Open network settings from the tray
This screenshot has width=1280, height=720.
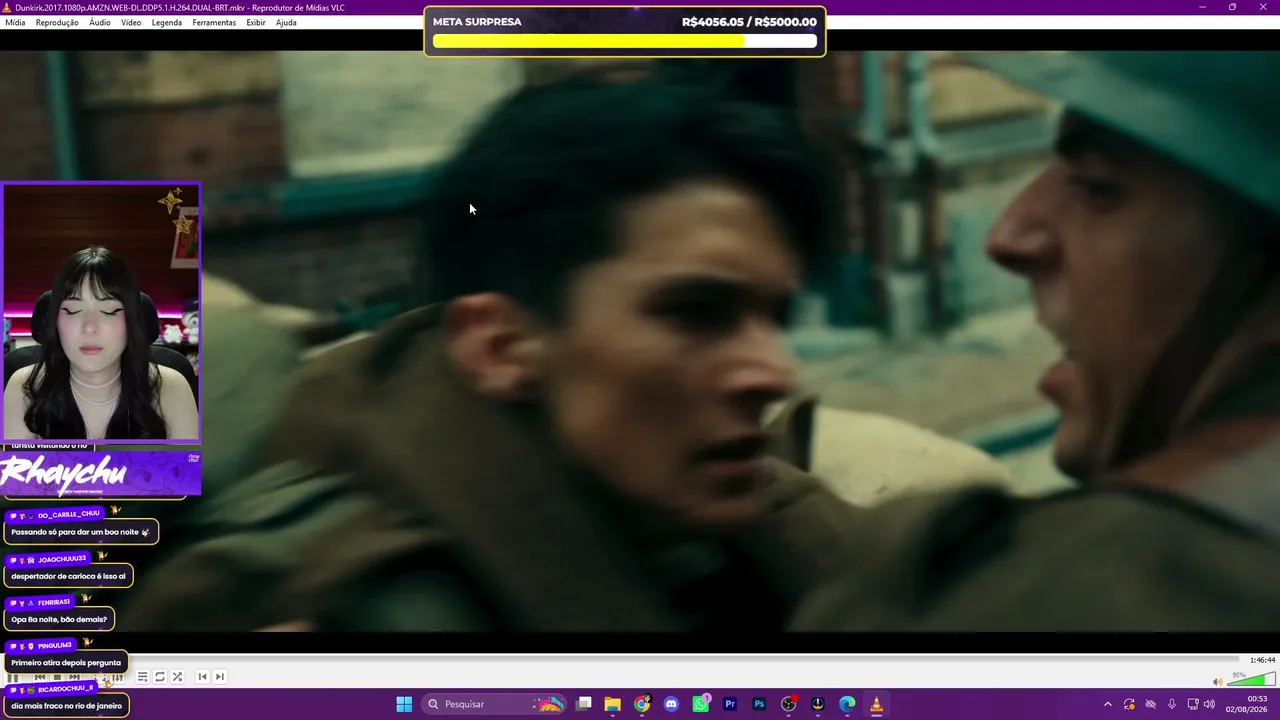tap(1193, 704)
